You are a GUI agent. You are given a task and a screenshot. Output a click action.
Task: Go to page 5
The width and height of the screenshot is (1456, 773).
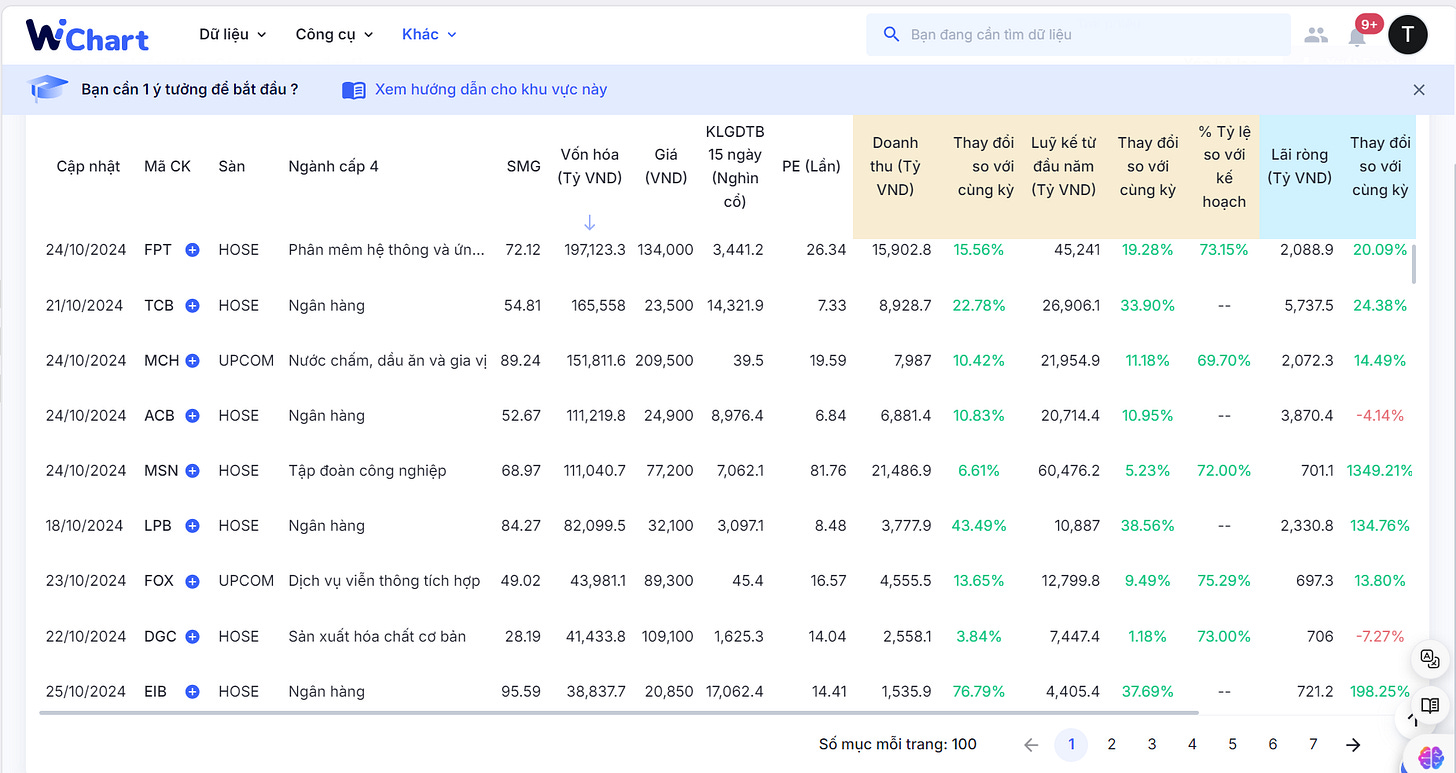(x=1232, y=744)
